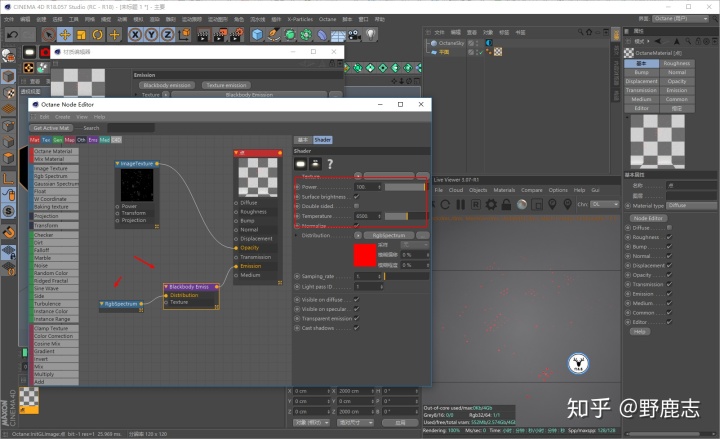Select Image Texture in node list
This screenshot has height=439, width=720.
pyautogui.click(x=51, y=169)
